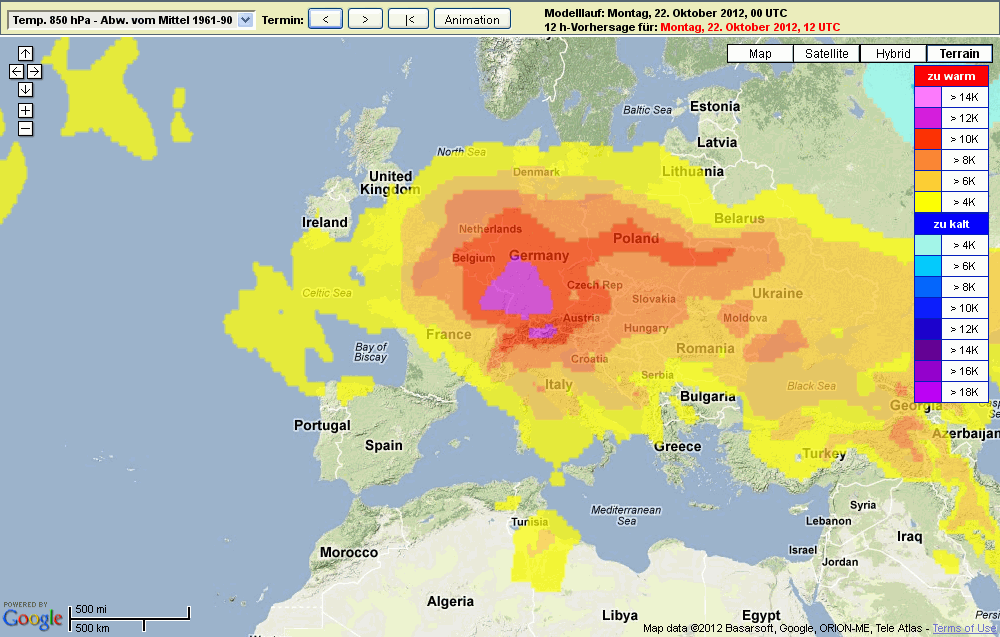
Task: Pan the map up with arrow icon
Action: [26, 53]
